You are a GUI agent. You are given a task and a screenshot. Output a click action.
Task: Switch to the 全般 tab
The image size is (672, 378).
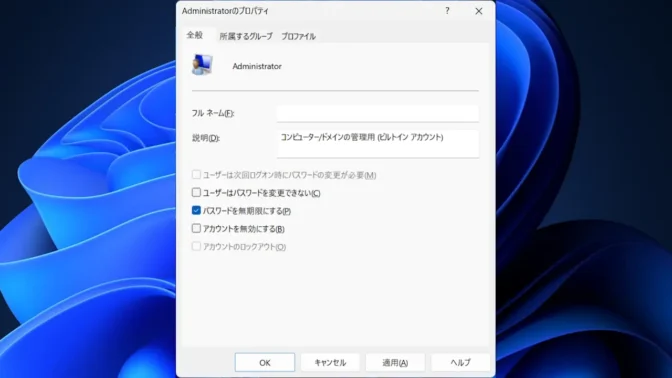coord(195,35)
